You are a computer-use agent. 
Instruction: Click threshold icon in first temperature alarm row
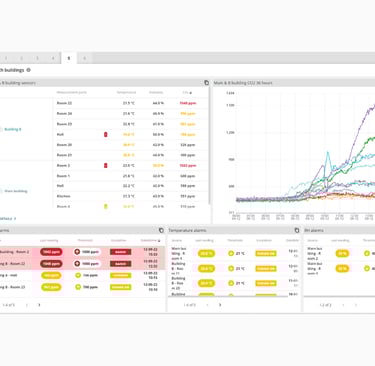click(231, 254)
